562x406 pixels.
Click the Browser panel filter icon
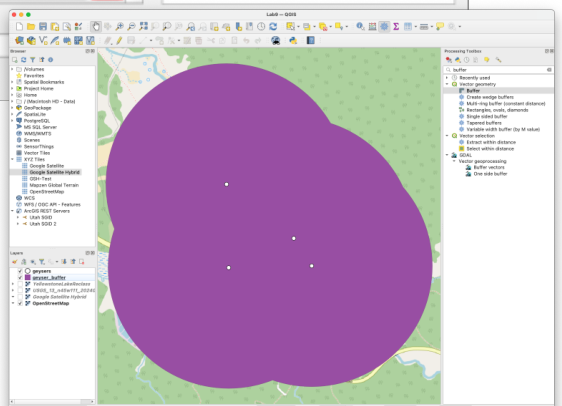click(x=33, y=60)
